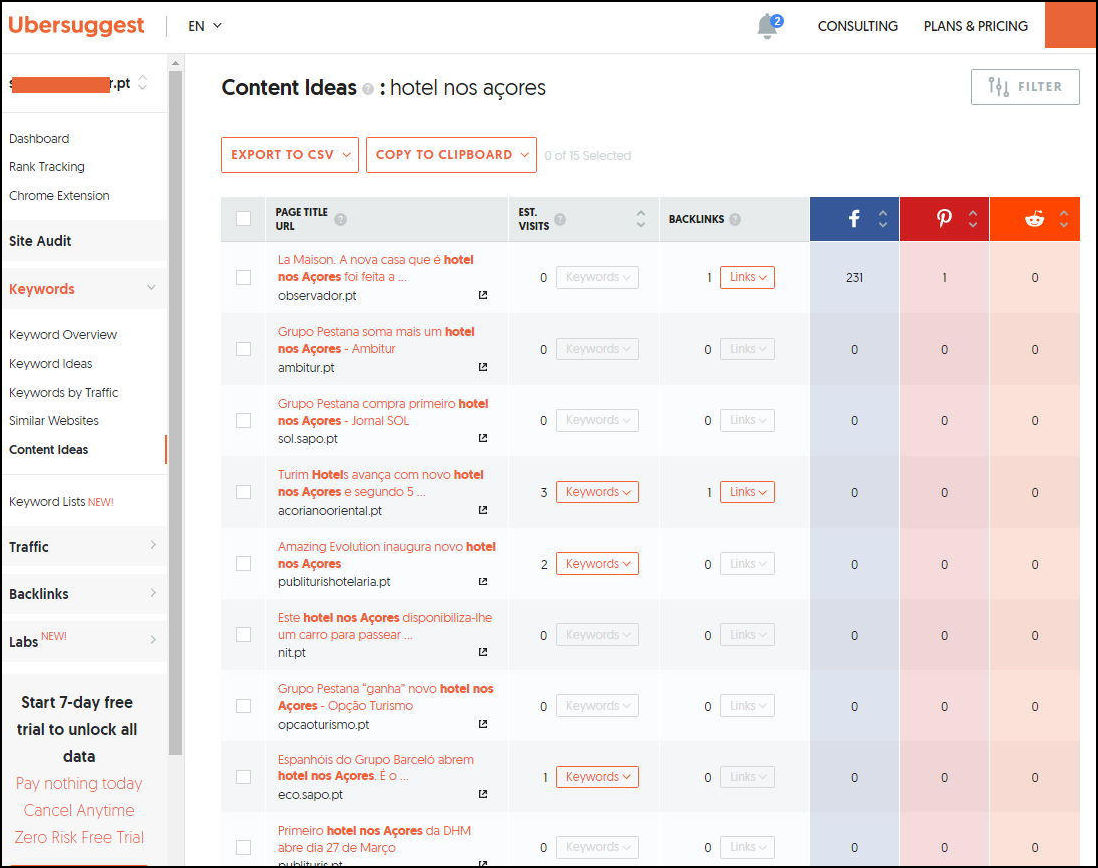Expand Keywords for acorianooriental.pt row

(x=597, y=492)
